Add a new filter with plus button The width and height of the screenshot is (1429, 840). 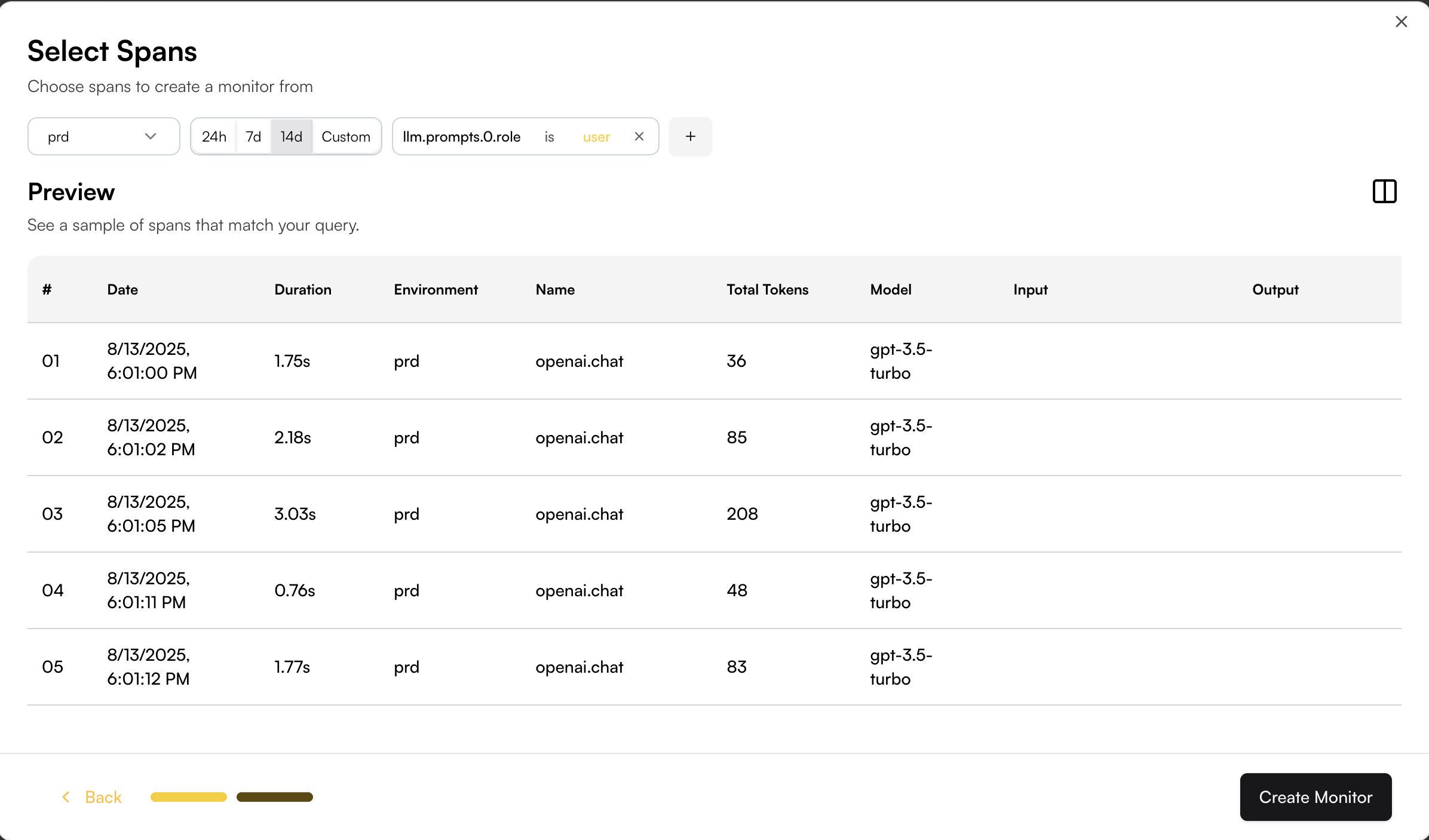point(690,137)
